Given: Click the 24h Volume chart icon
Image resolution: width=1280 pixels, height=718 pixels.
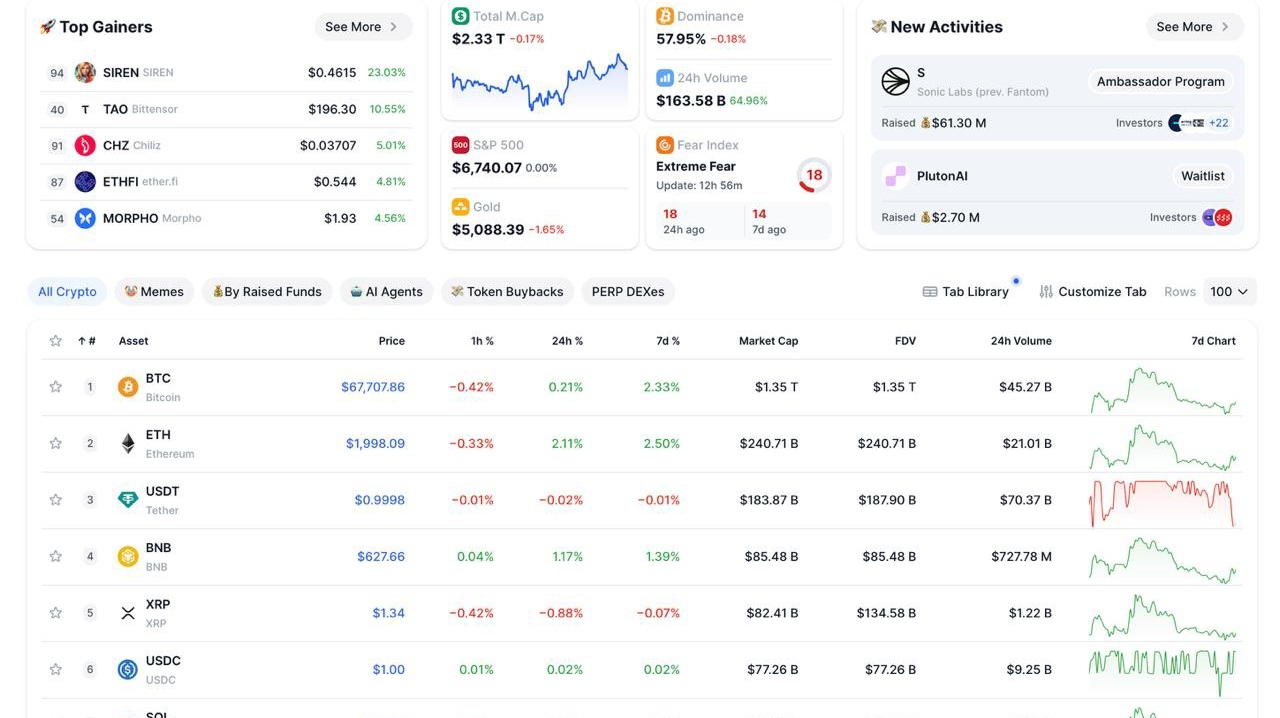Looking at the screenshot, I should [x=665, y=77].
